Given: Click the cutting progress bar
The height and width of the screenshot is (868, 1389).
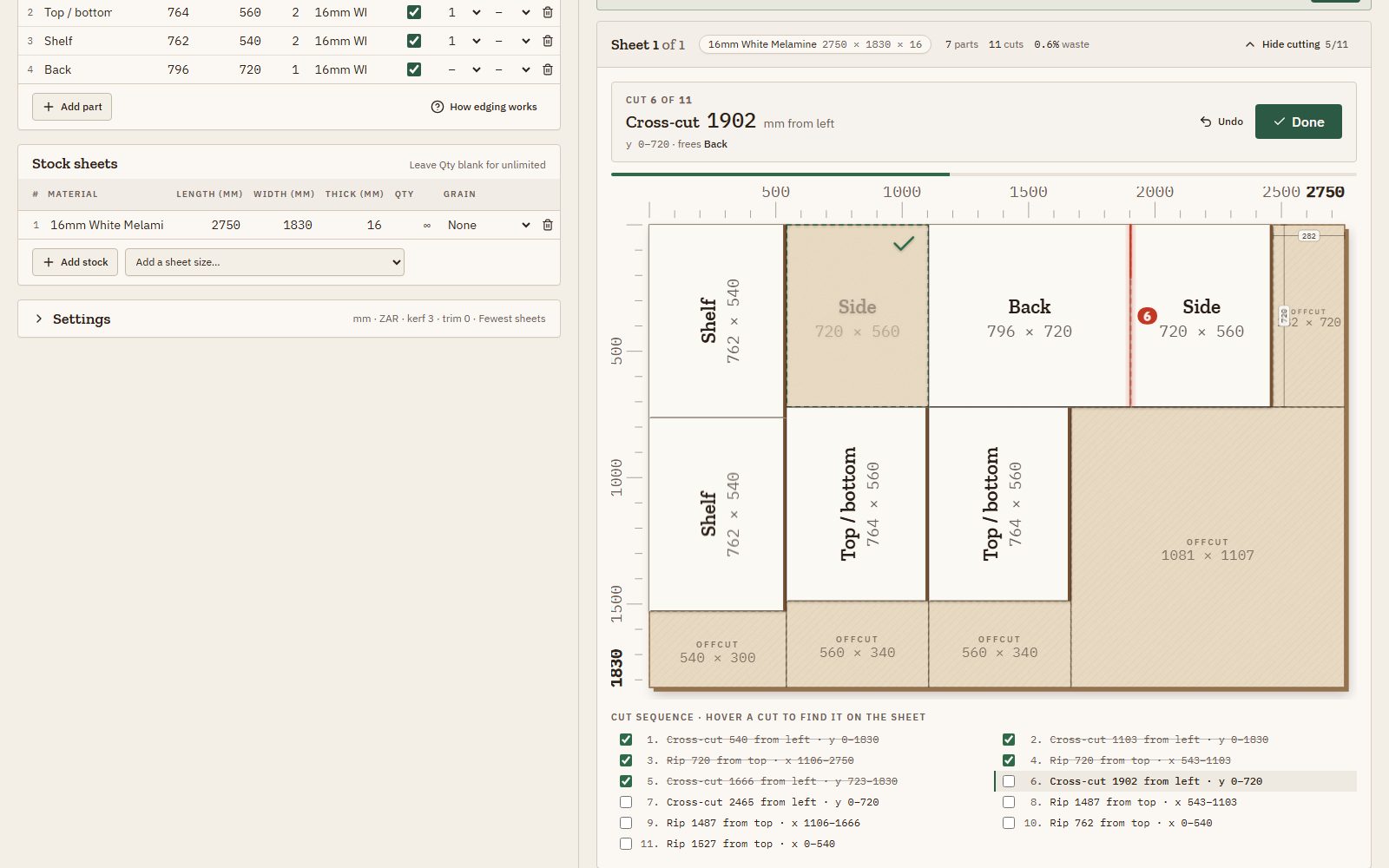Looking at the screenshot, I should tap(984, 174).
